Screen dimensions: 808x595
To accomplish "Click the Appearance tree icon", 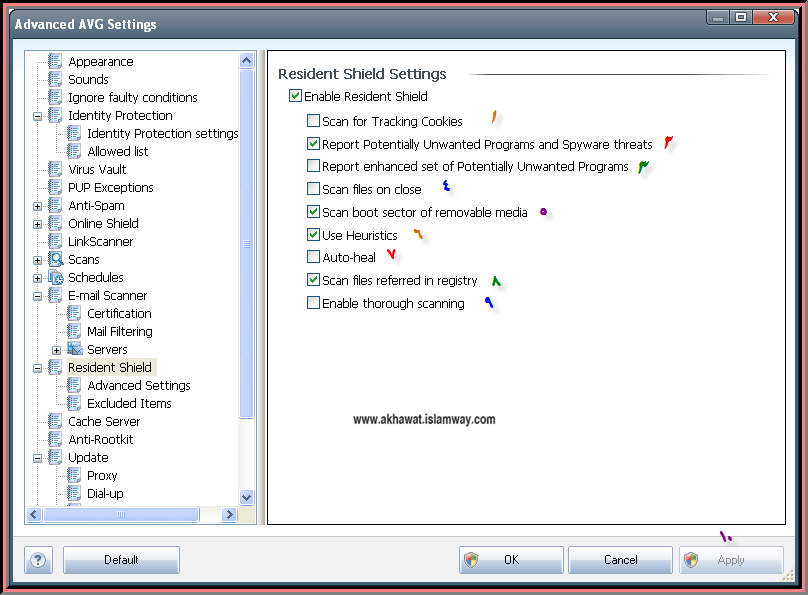I will coord(55,61).
